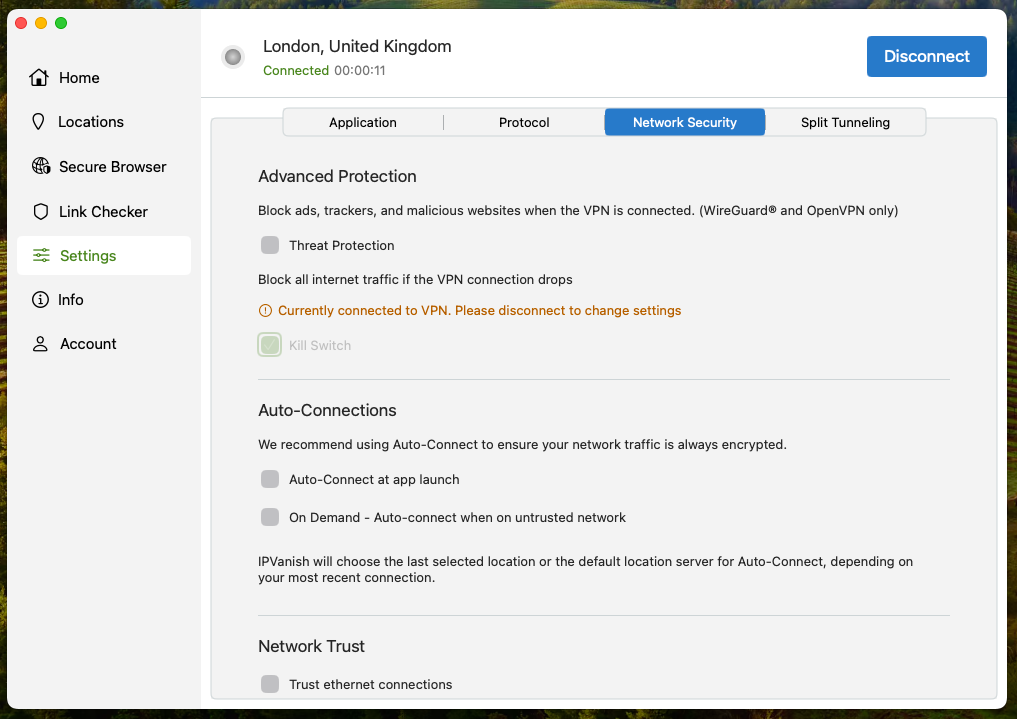Click the yellow minimize window button

41,23
